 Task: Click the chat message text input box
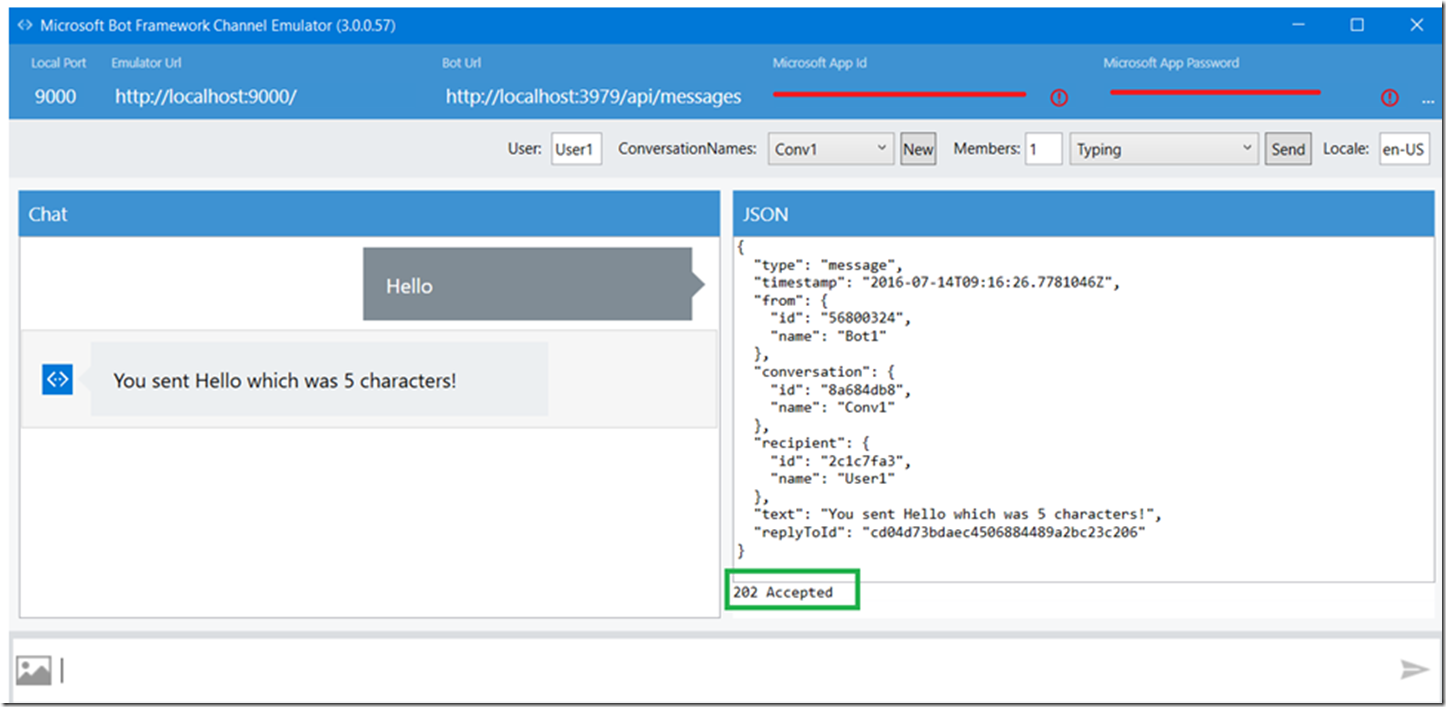click(725, 670)
